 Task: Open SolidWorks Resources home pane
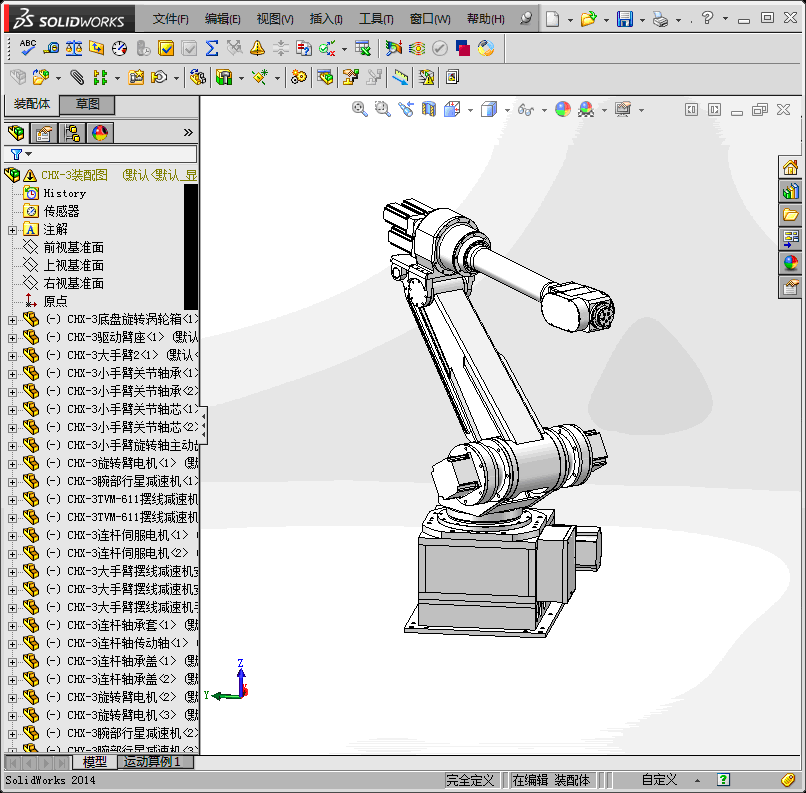pos(791,167)
